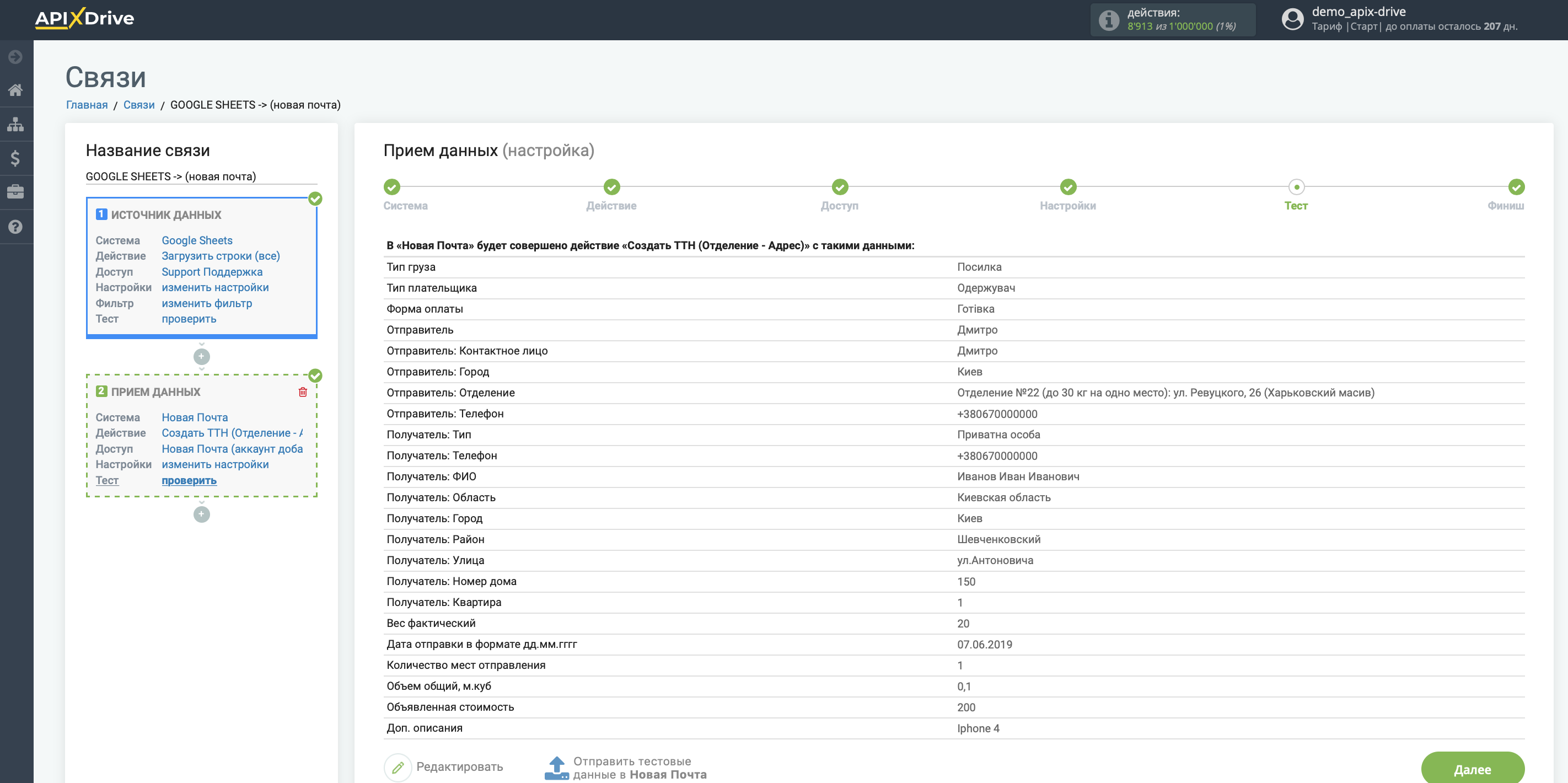The width and height of the screenshot is (1568, 783).
Task: Click the actions counter 8'913 из 1'000'000
Action: (x=1182, y=26)
